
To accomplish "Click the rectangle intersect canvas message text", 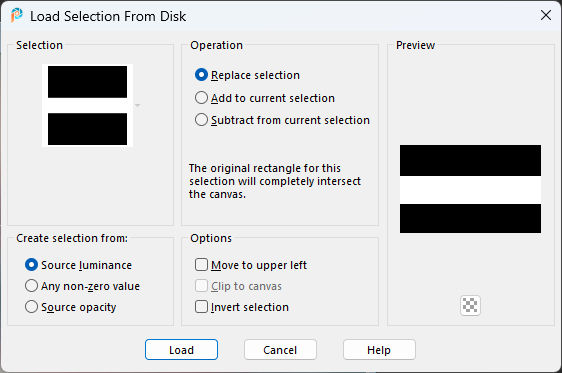I will tap(275, 181).
